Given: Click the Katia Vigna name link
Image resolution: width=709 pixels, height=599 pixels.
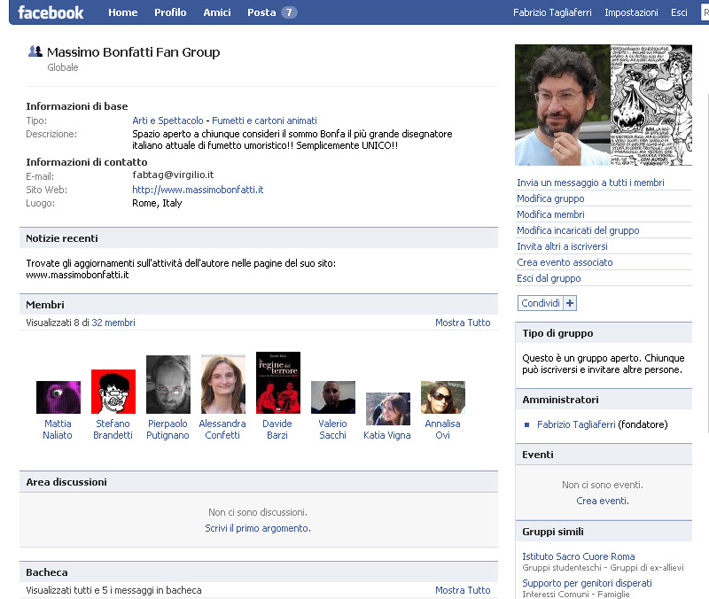Looking at the screenshot, I should coord(387,435).
